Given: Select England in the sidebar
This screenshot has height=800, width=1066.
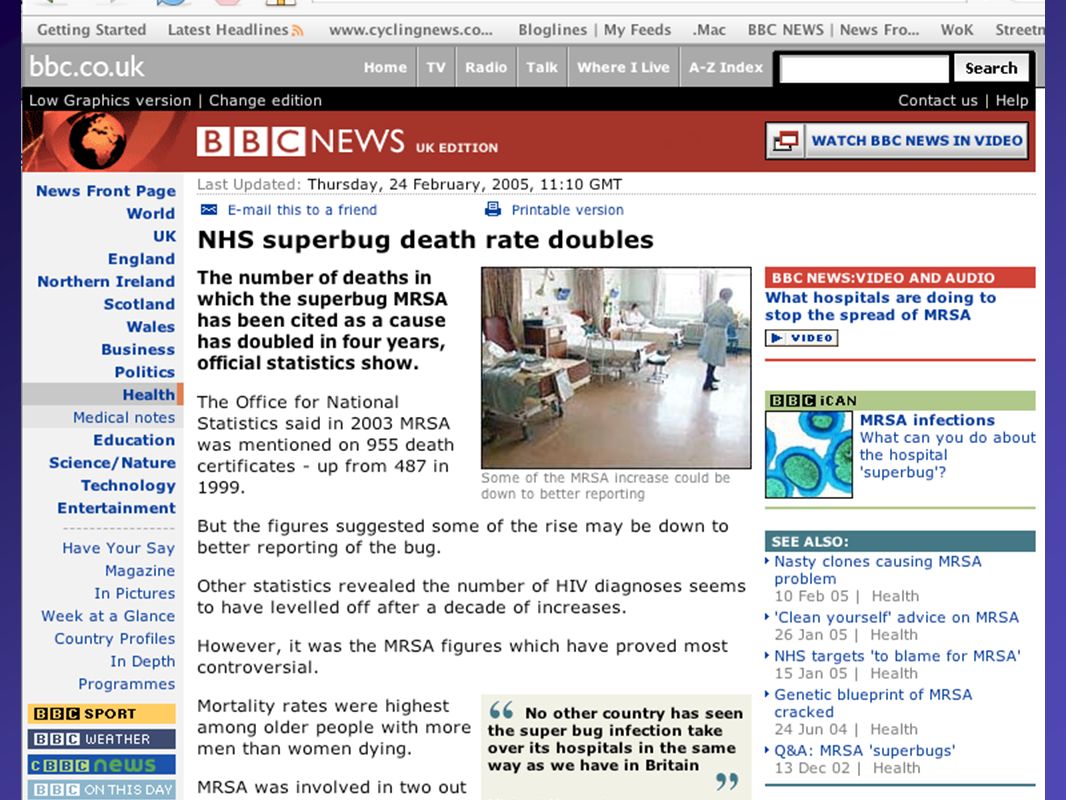Looking at the screenshot, I should (141, 259).
